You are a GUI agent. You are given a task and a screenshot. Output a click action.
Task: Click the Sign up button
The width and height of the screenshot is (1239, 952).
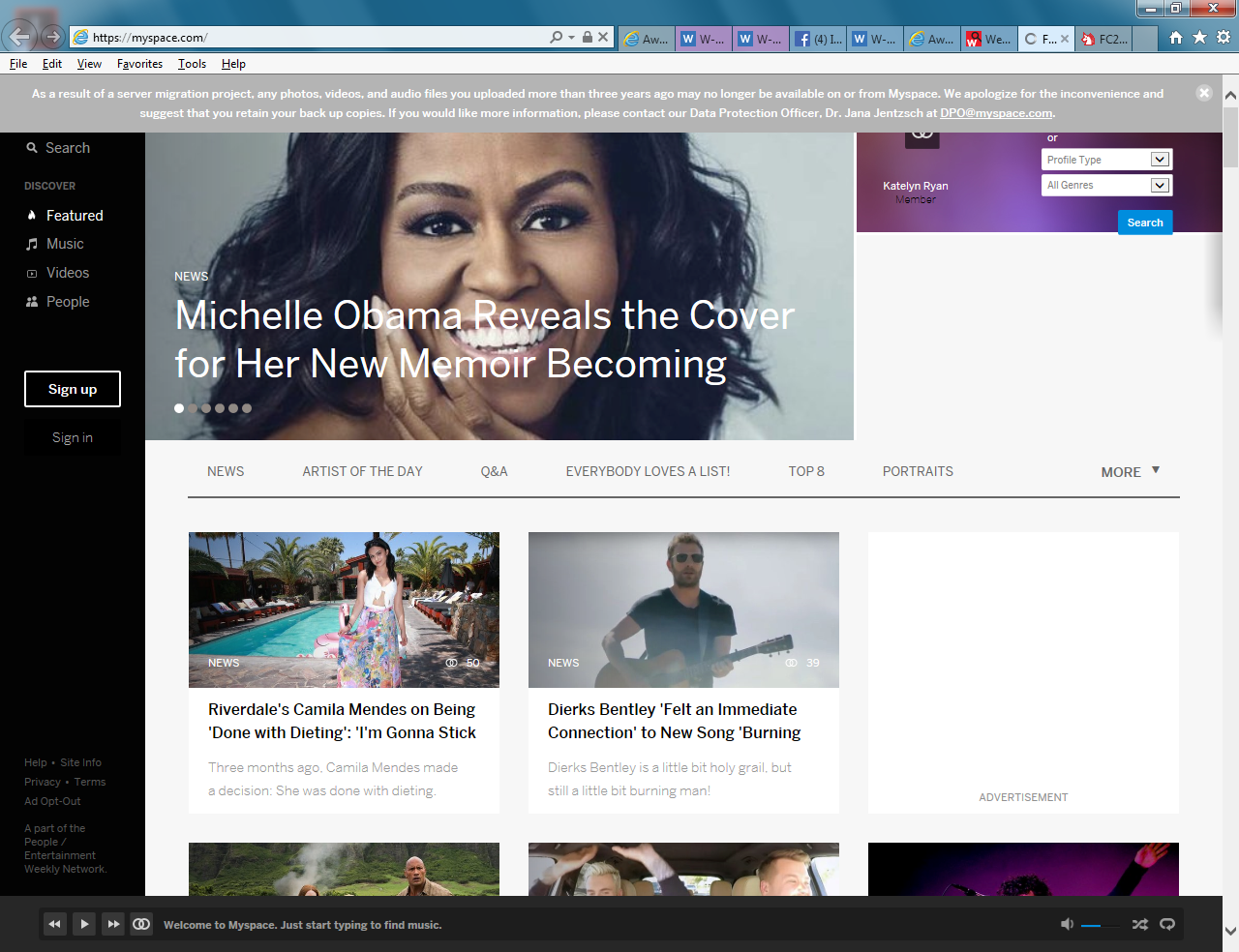(x=73, y=389)
